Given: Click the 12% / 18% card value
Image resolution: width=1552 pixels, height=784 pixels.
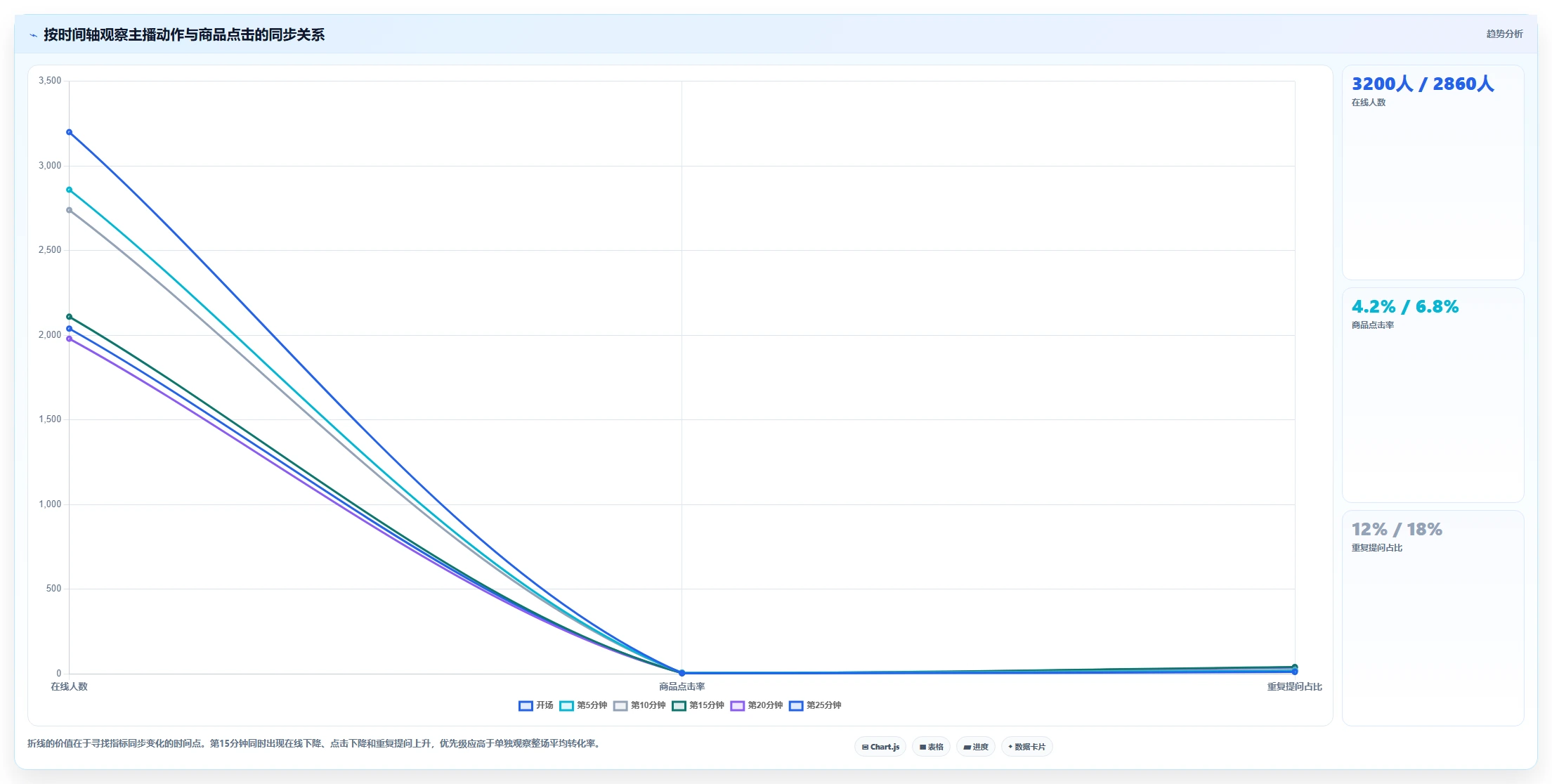Looking at the screenshot, I should point(1397,529).
